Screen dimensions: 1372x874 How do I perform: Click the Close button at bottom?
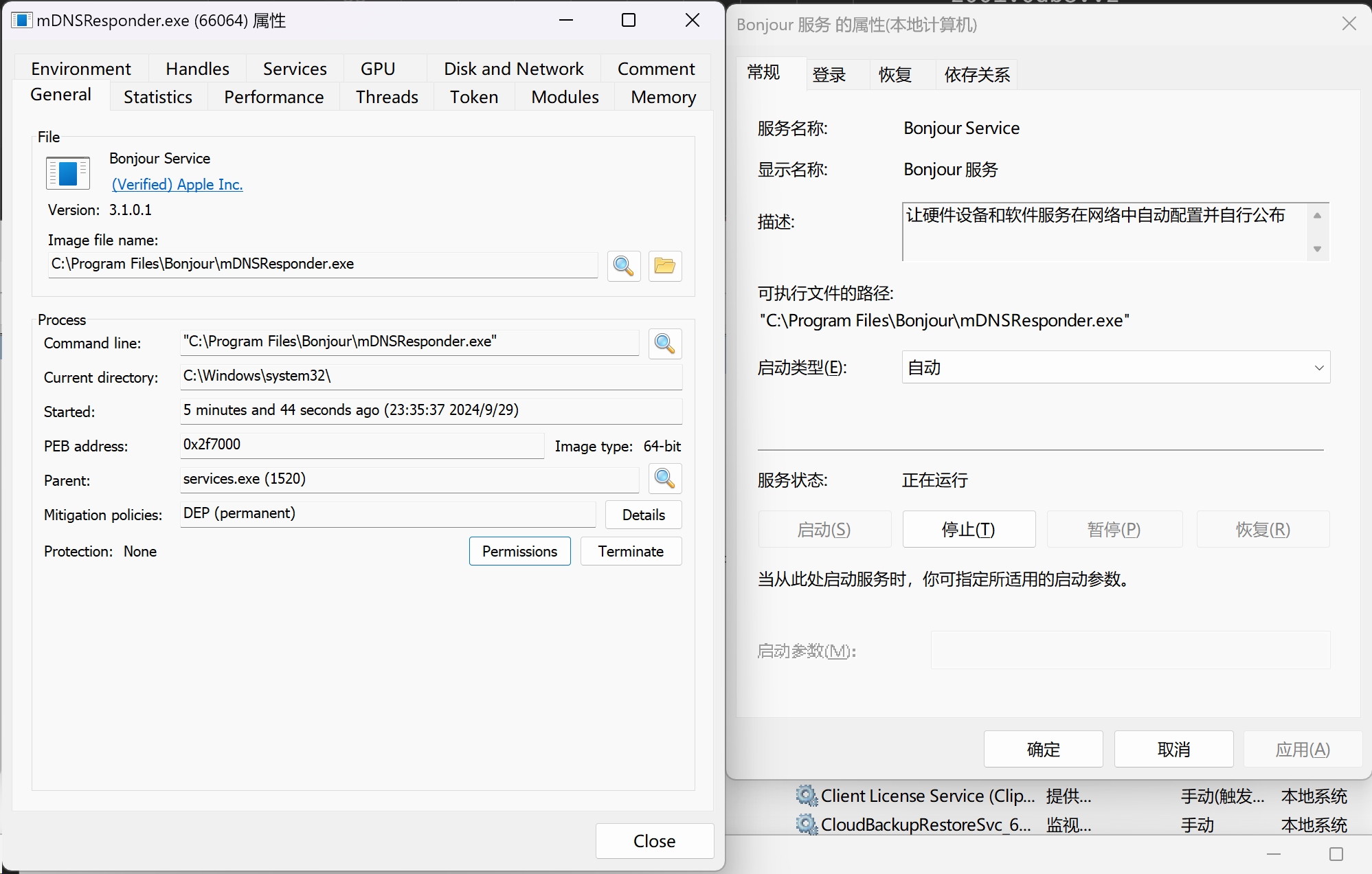click(x=654, y=841)
